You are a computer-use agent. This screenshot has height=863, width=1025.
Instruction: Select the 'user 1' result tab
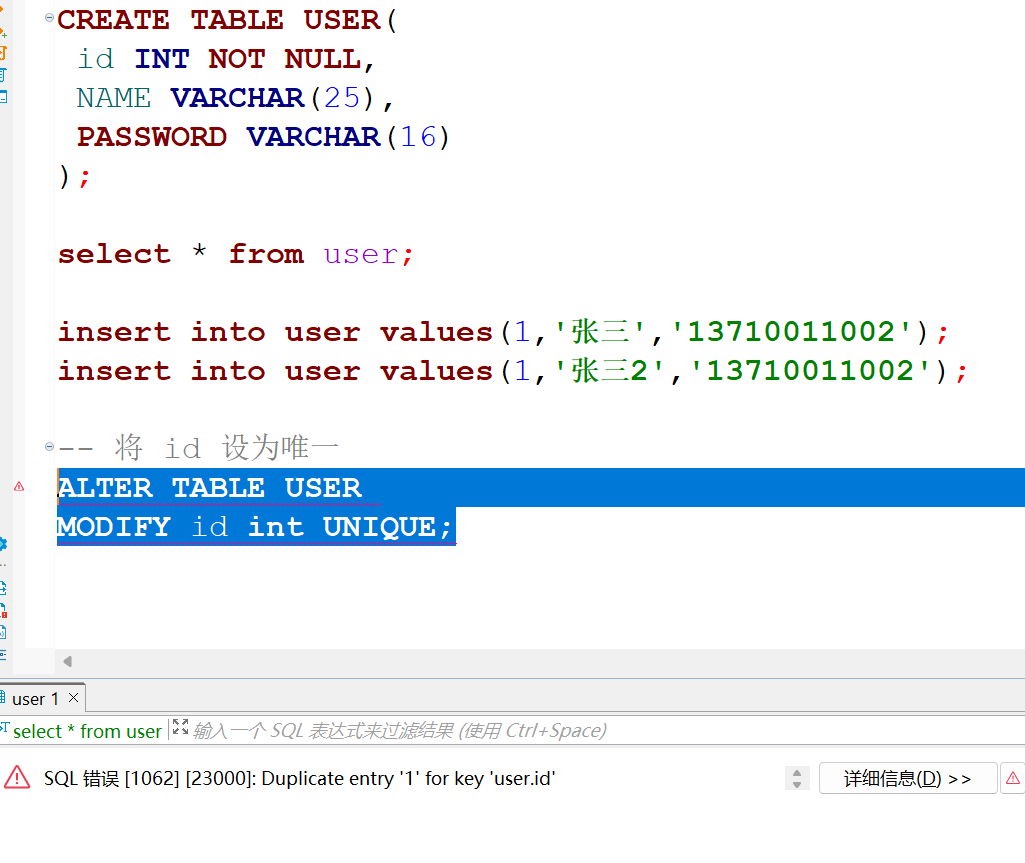(34, 698)
